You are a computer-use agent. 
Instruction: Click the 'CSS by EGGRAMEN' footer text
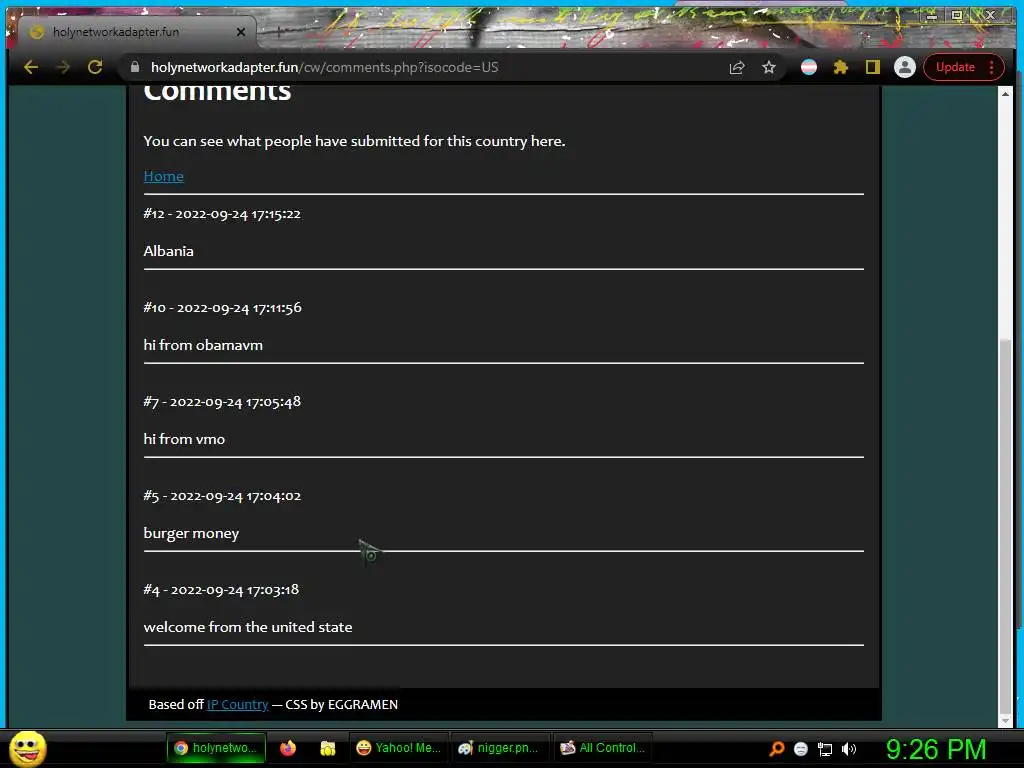(x=342, y=705)
